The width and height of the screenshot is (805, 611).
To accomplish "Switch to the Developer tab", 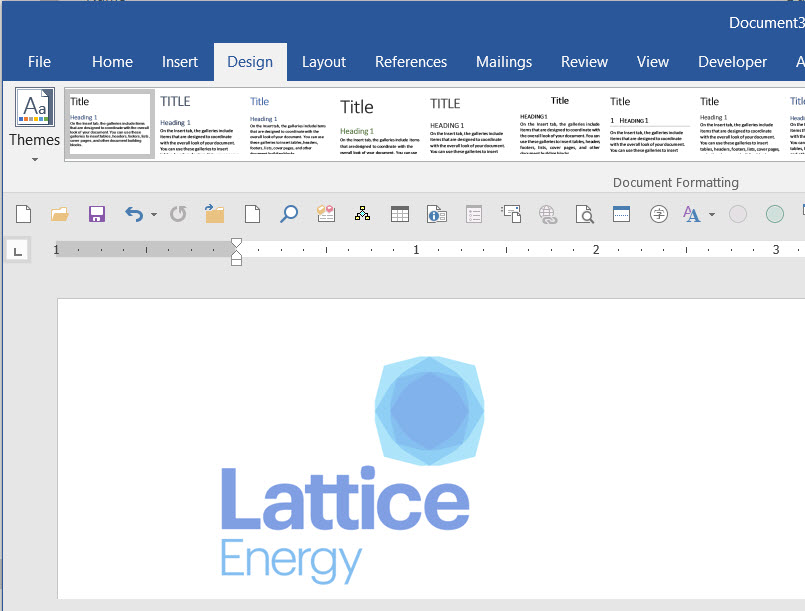I will 732,62.
